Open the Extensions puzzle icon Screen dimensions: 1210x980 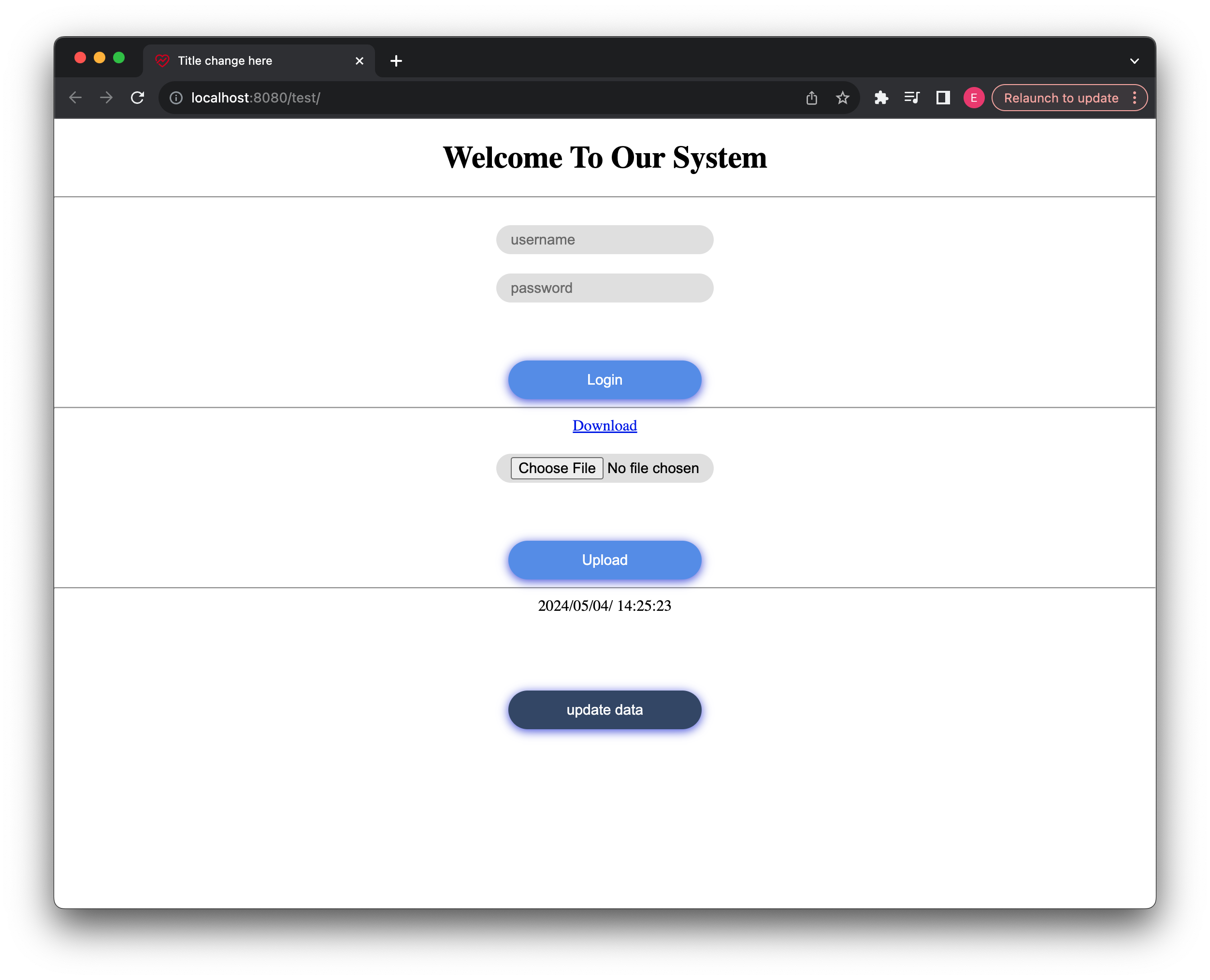[881, 98]
